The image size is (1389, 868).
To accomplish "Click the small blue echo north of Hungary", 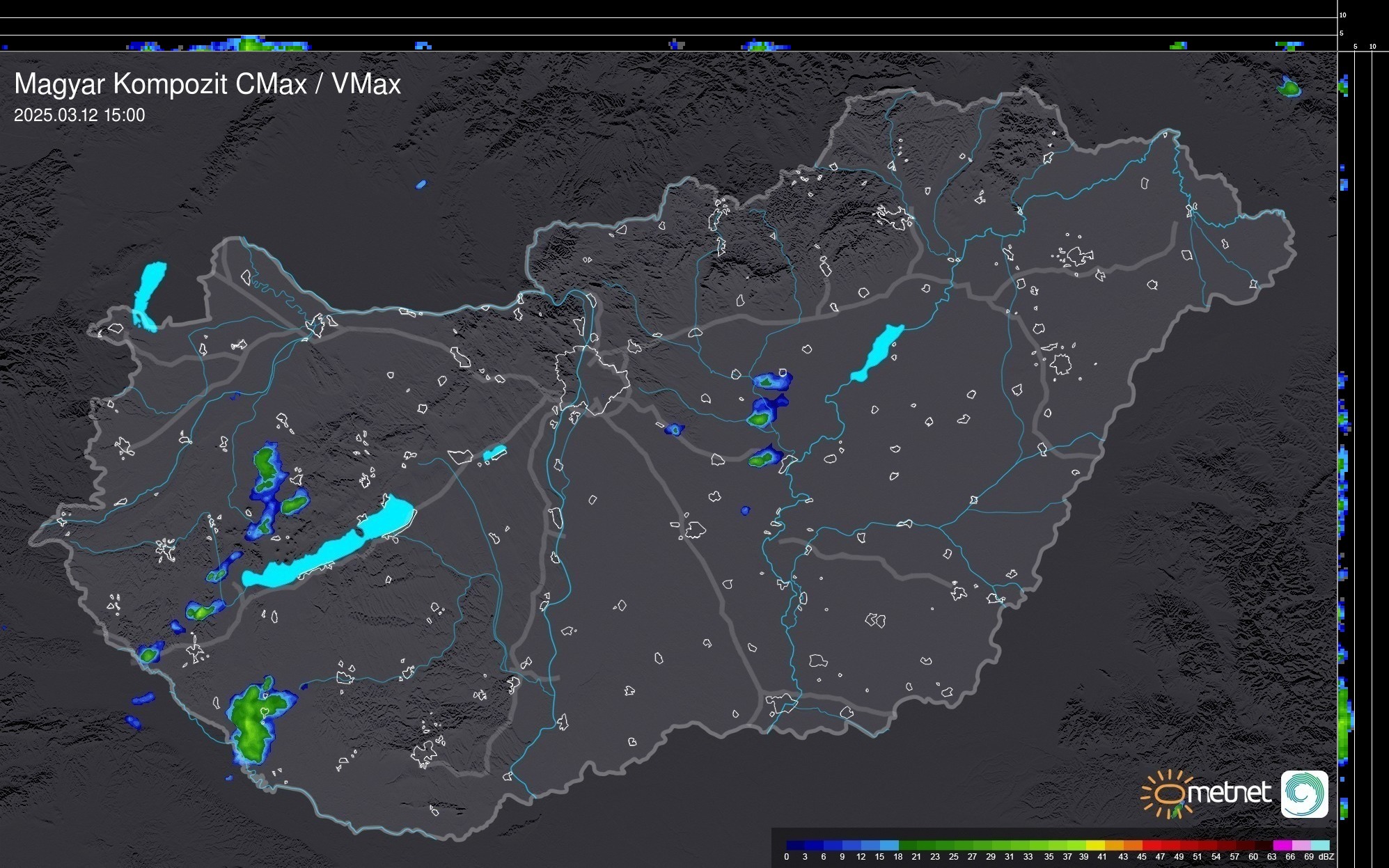I will (x=421, y=184).
